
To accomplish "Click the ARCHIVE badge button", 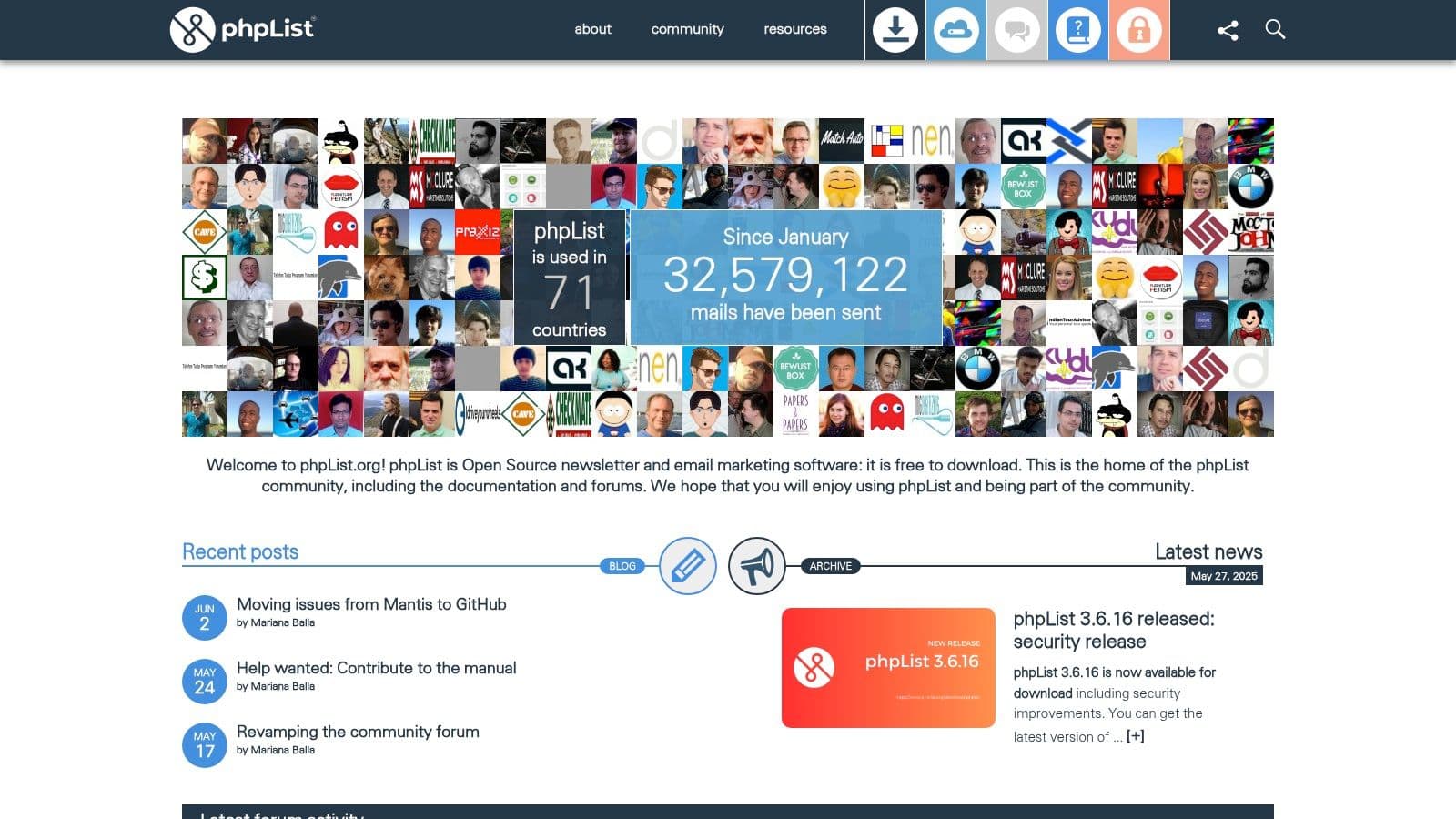I will click(x=830, y=566).
